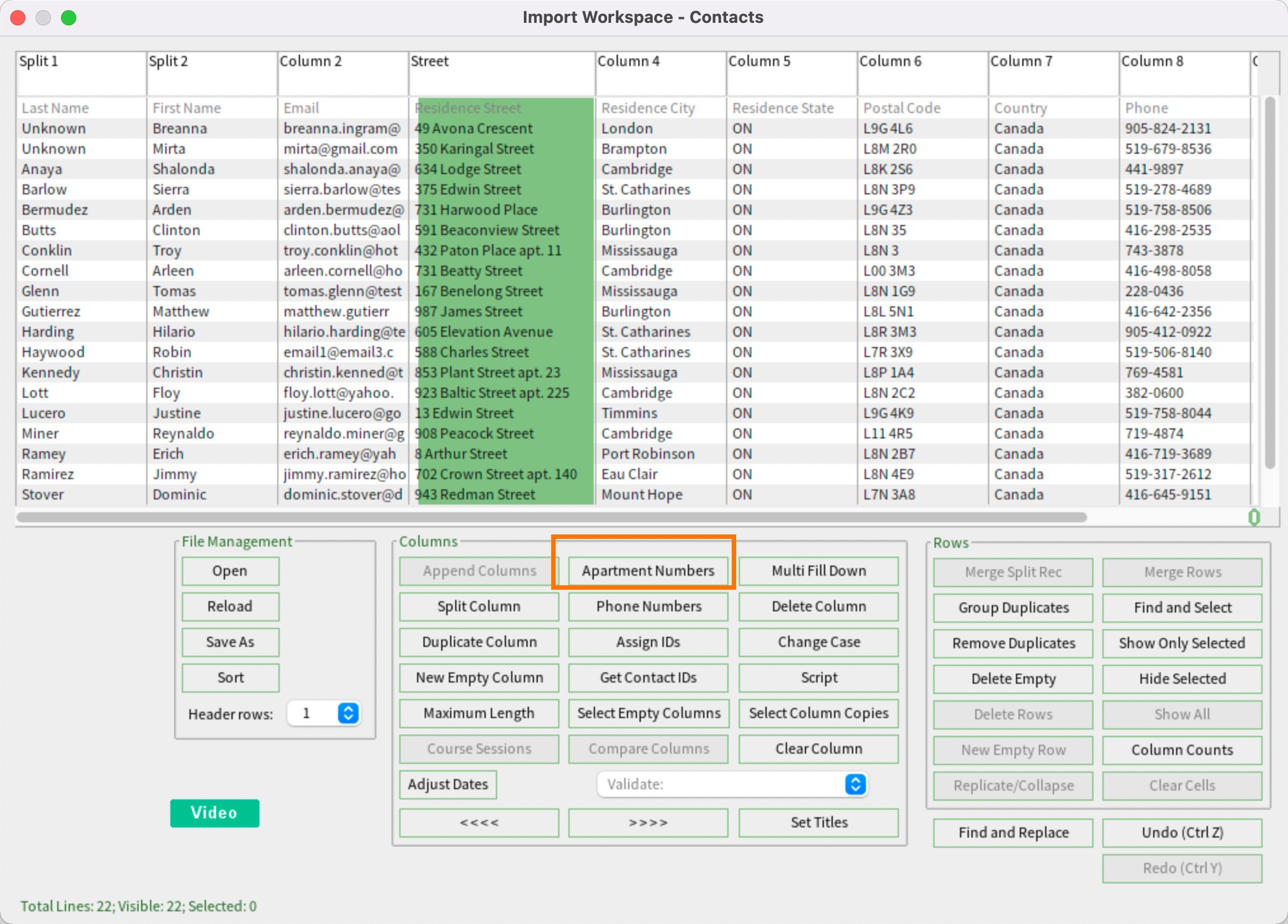Image resolution: width=1288 pixels, height=924 pixels.
Task: Select the Split 2 column header
Action: click(x=211, y=73)
